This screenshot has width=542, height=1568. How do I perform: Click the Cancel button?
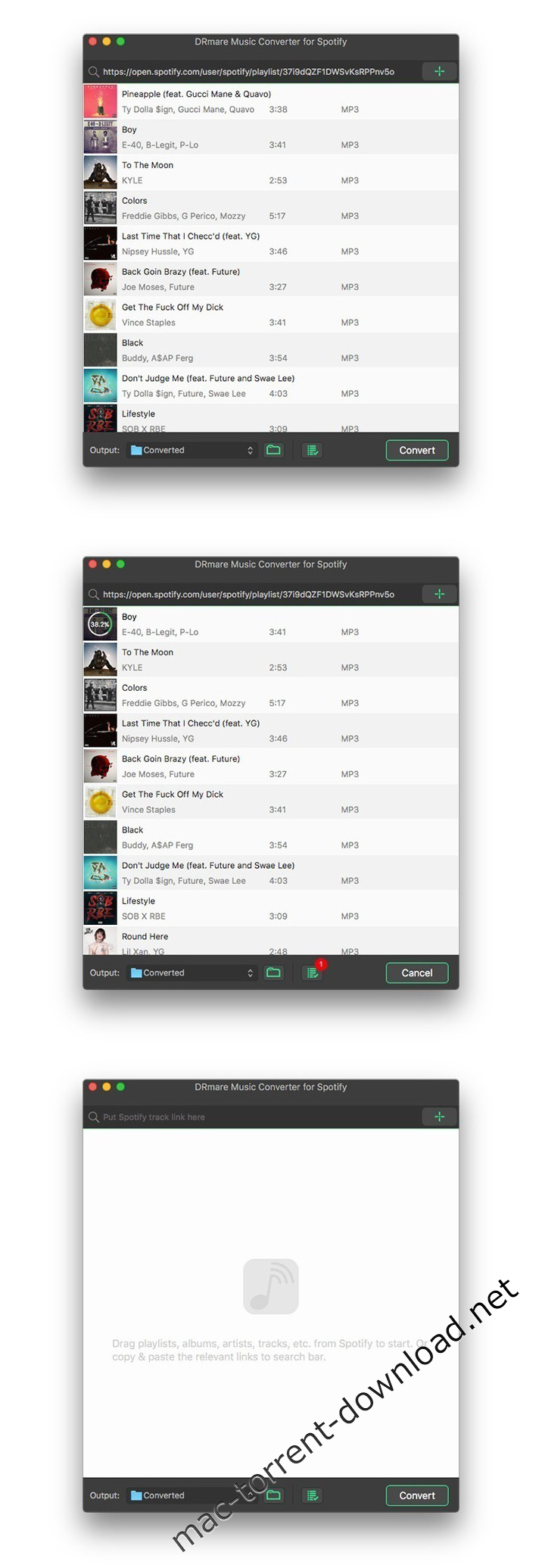[417, 973]
